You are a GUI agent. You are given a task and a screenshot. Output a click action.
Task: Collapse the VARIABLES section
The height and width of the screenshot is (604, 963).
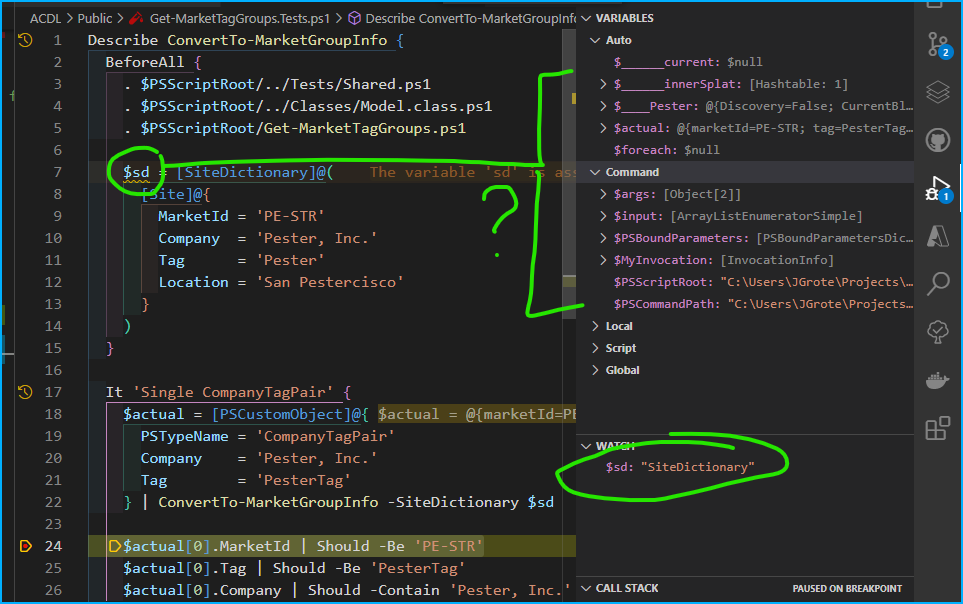(587, 18)
